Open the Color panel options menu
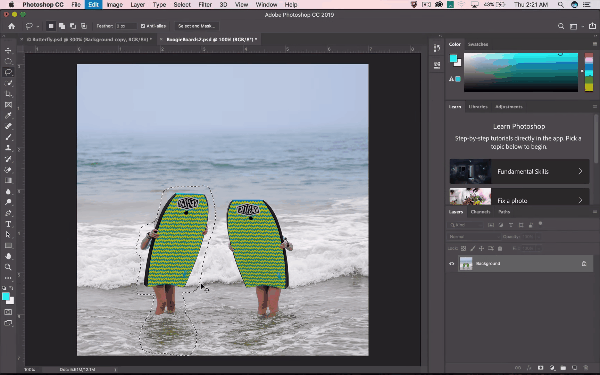The height and width of the screenshot is (375, 600). coord(594,44)
